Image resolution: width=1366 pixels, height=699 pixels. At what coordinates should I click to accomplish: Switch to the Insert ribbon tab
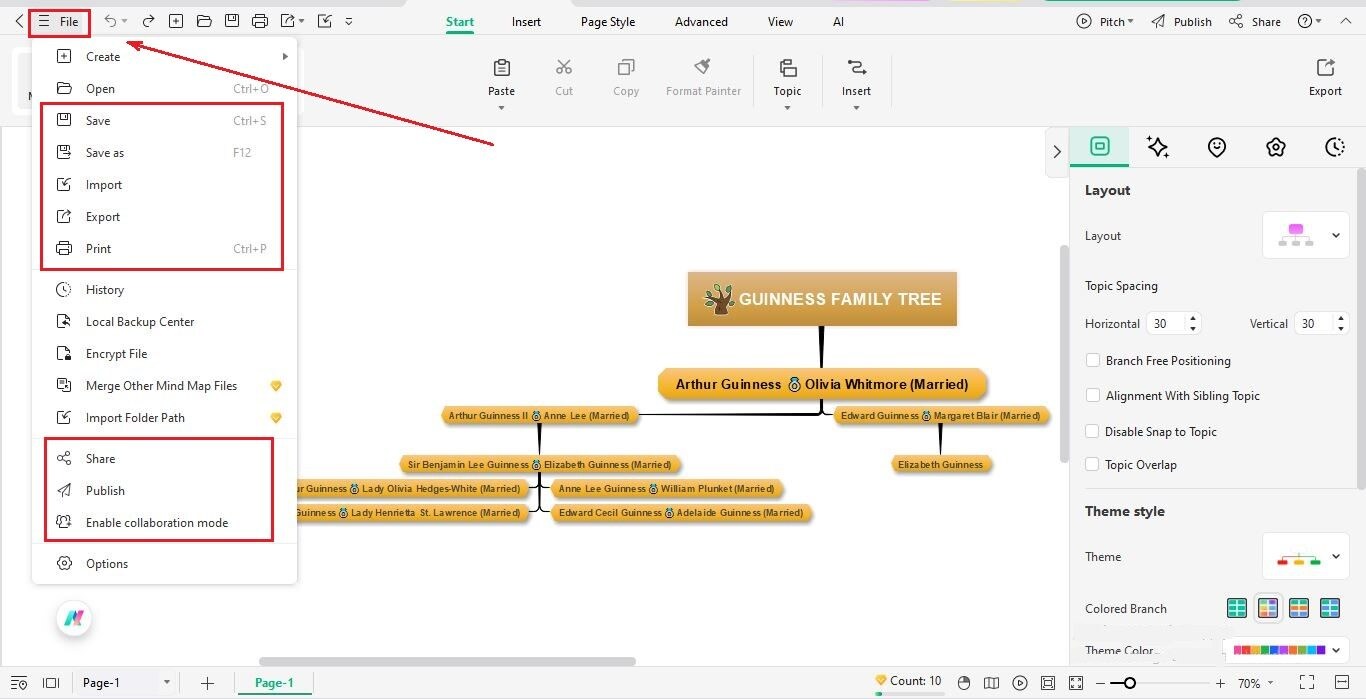tap(526, 21)
